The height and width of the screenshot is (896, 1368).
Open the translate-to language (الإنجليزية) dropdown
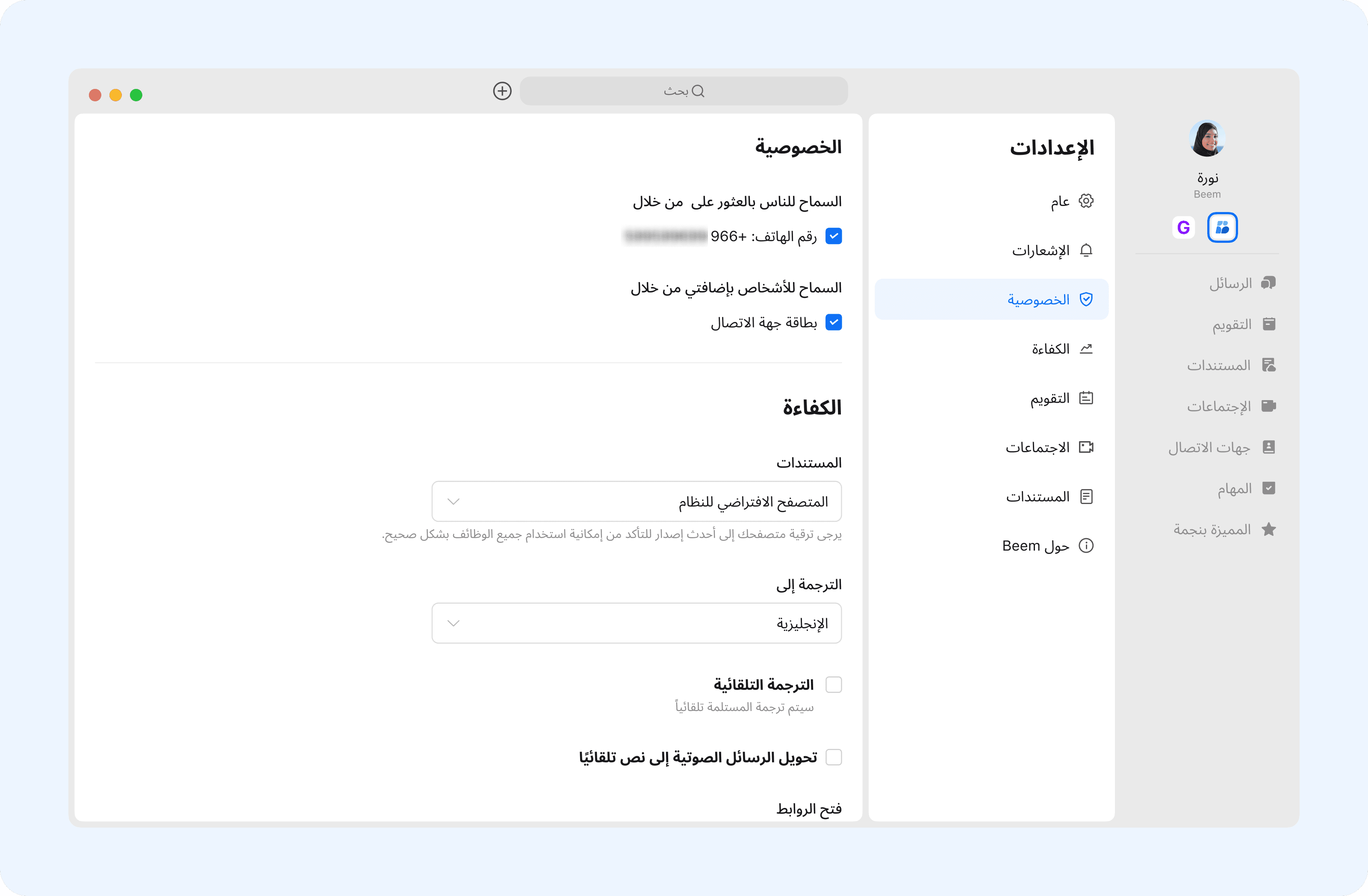(x=636, y=623)
